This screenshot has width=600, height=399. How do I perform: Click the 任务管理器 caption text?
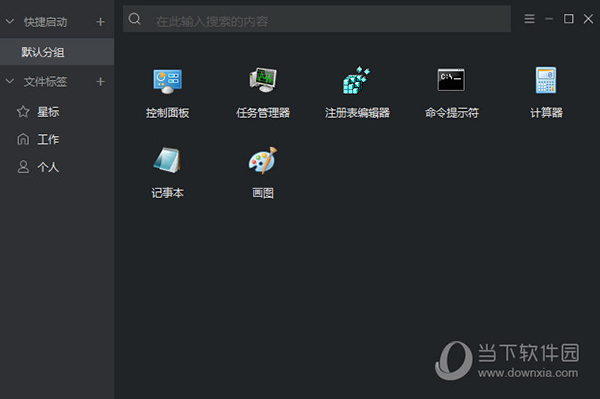263,113
